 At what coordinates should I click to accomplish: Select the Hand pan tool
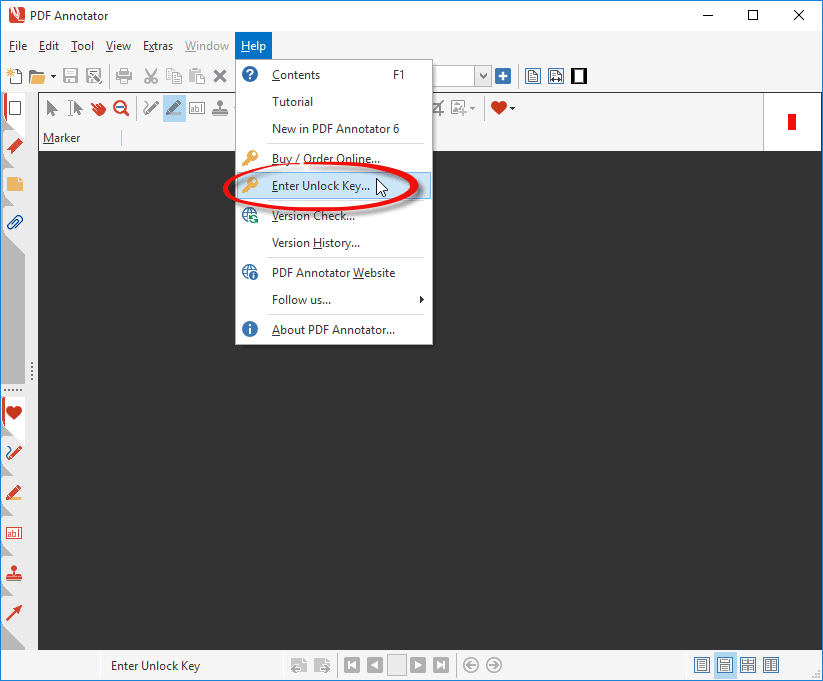coord(98,108)
